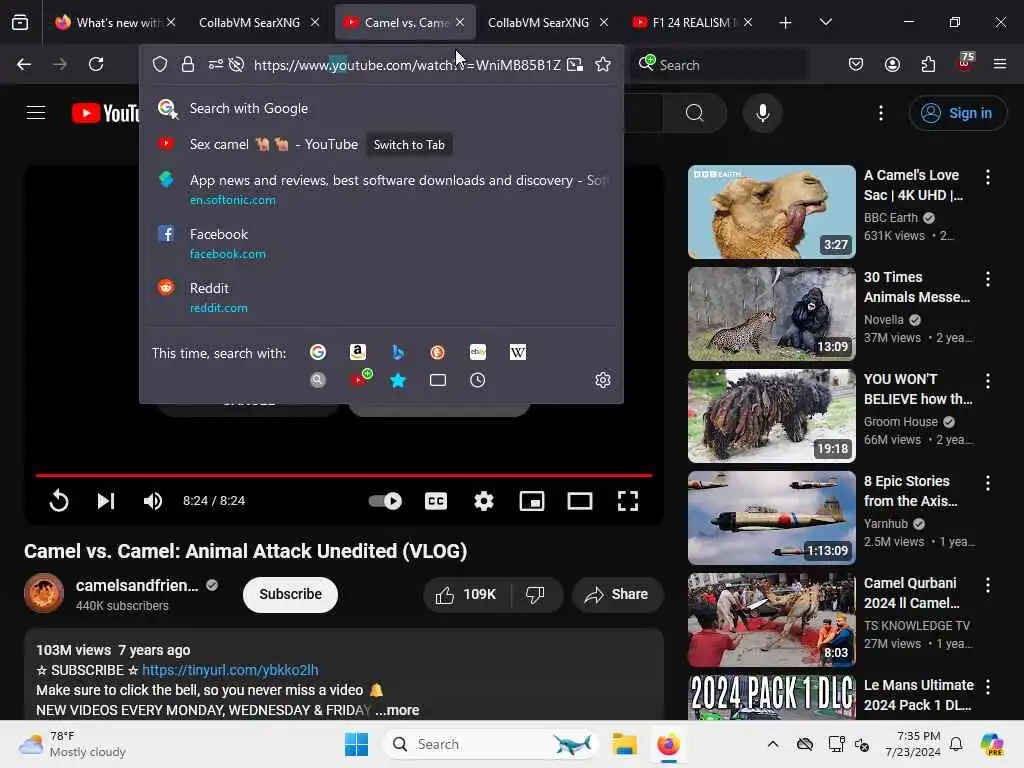Open options for Camel Qurbani video

point(987,584)
